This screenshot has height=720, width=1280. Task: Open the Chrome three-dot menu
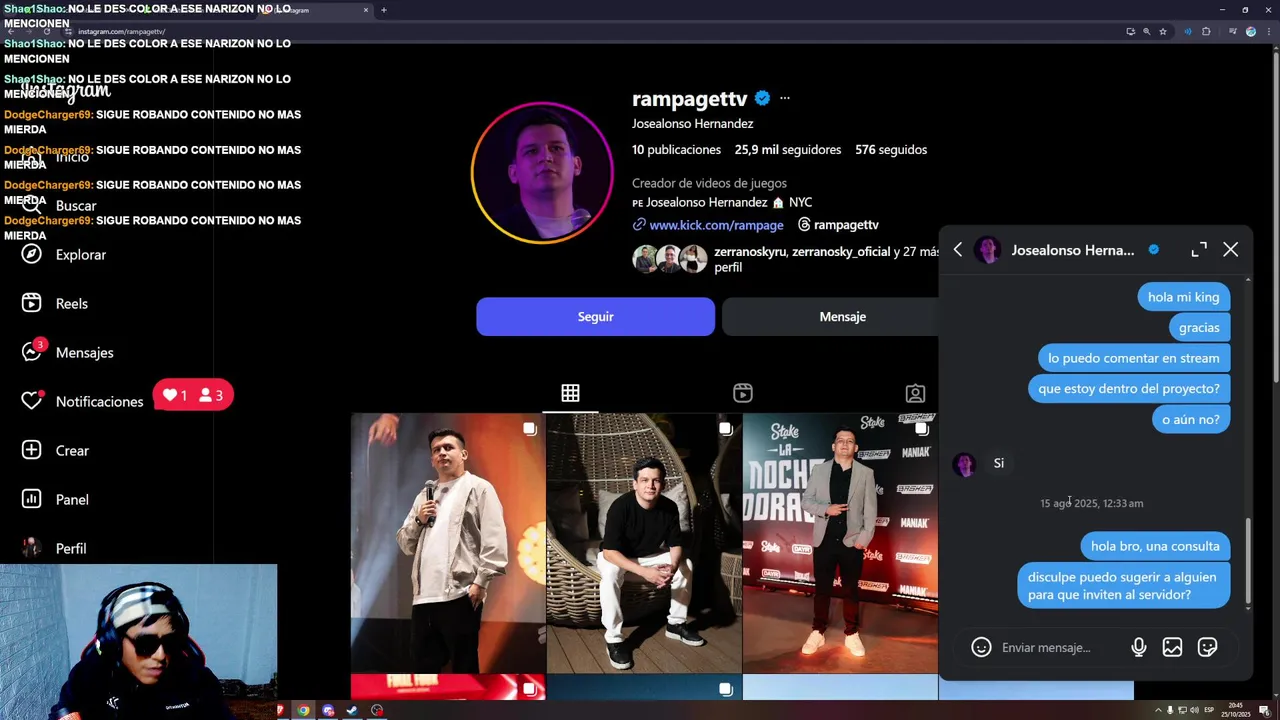[1269, 31]
